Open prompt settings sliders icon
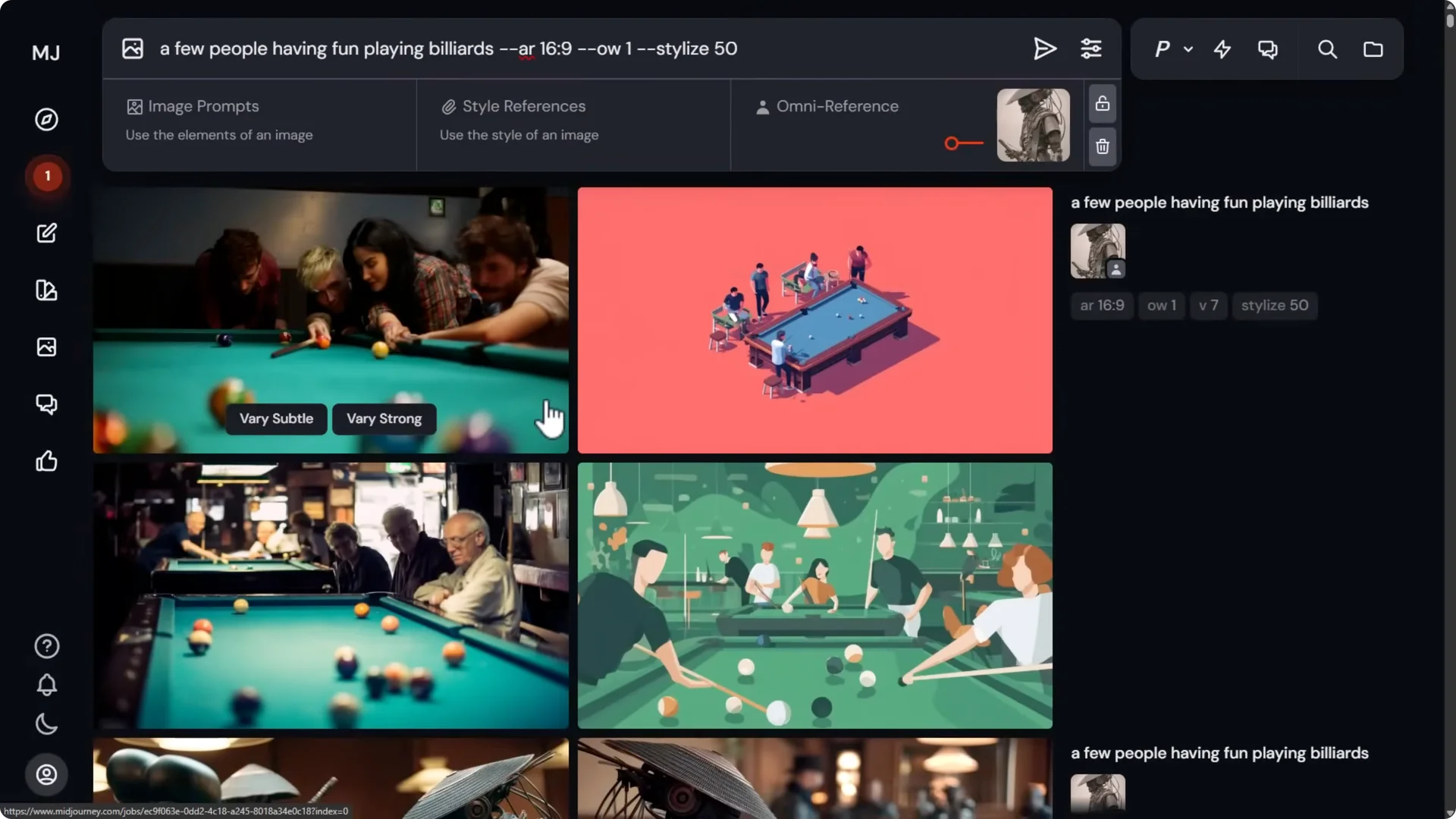The width and height of the screenshot is (1456, 819). pyautogui.click(x=1090, y=49)
